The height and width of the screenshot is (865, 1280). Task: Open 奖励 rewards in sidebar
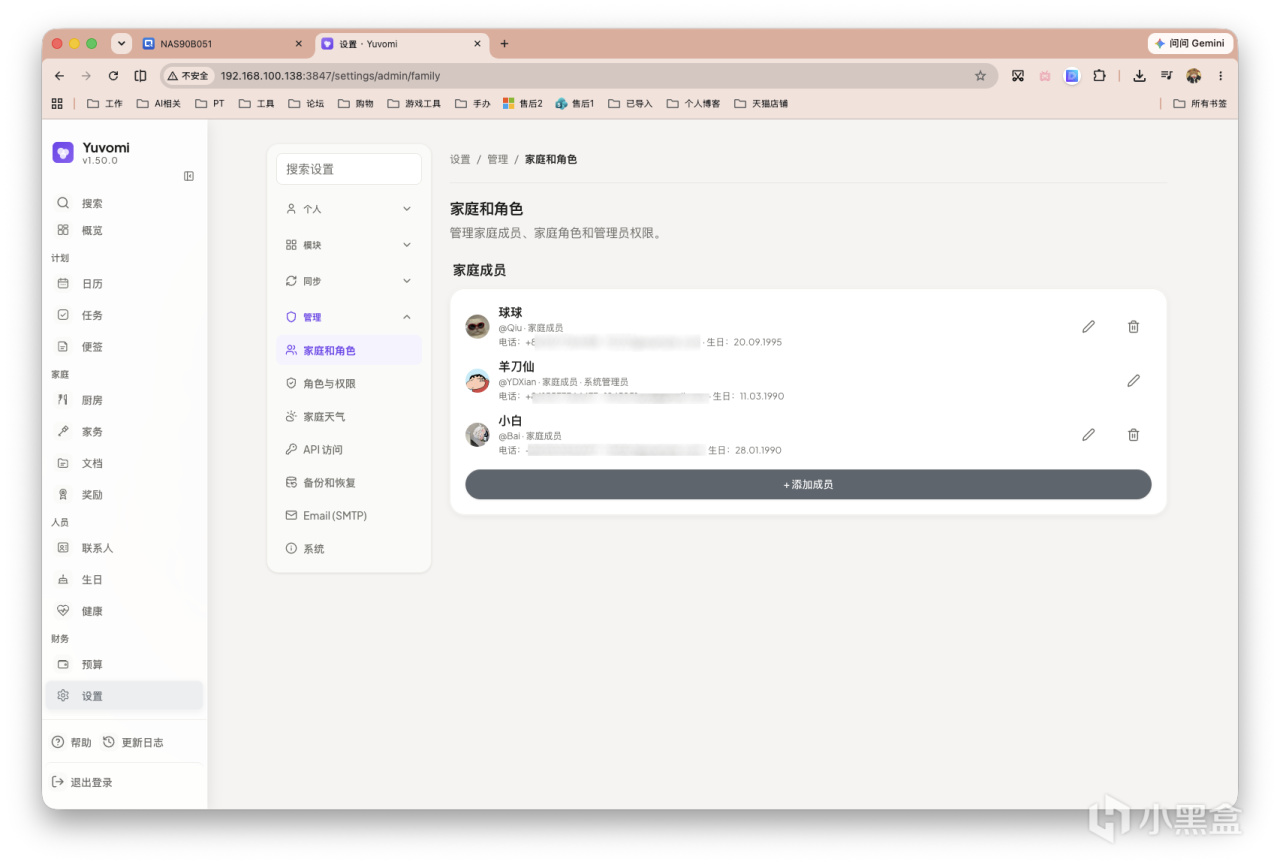[124, 495]
